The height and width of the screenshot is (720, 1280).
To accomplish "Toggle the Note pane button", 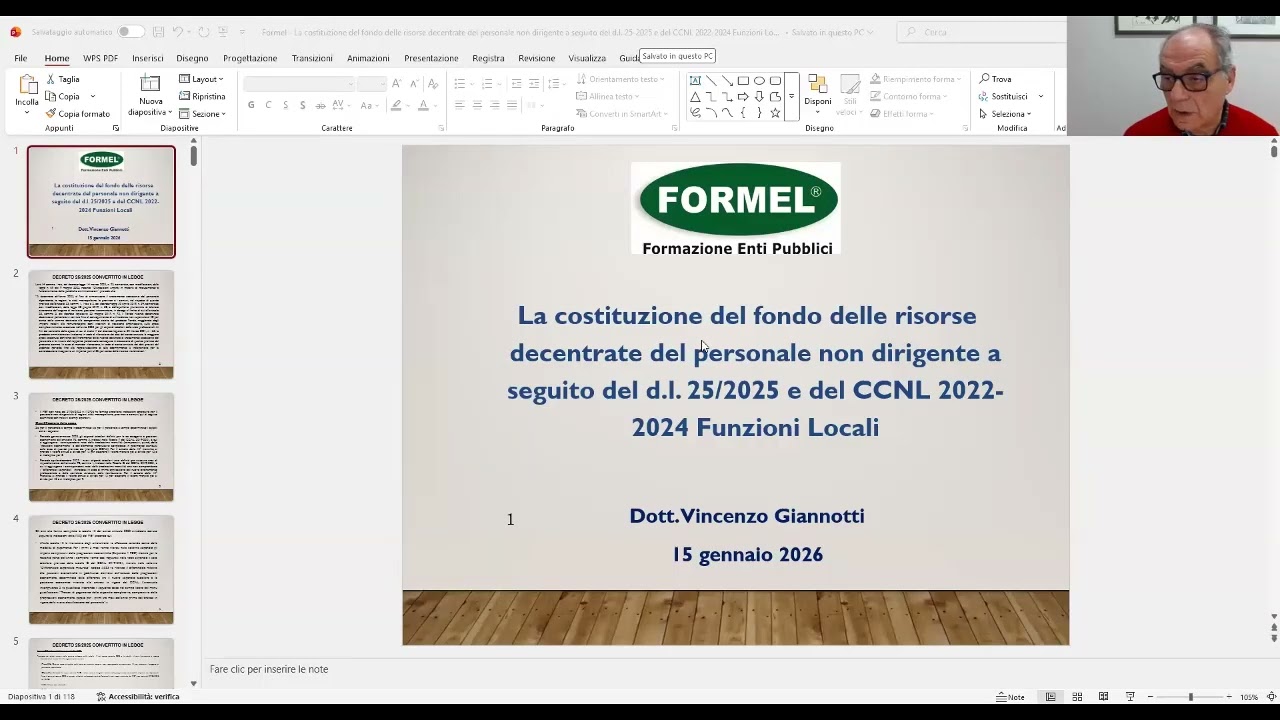I will tap(1010, 697).
